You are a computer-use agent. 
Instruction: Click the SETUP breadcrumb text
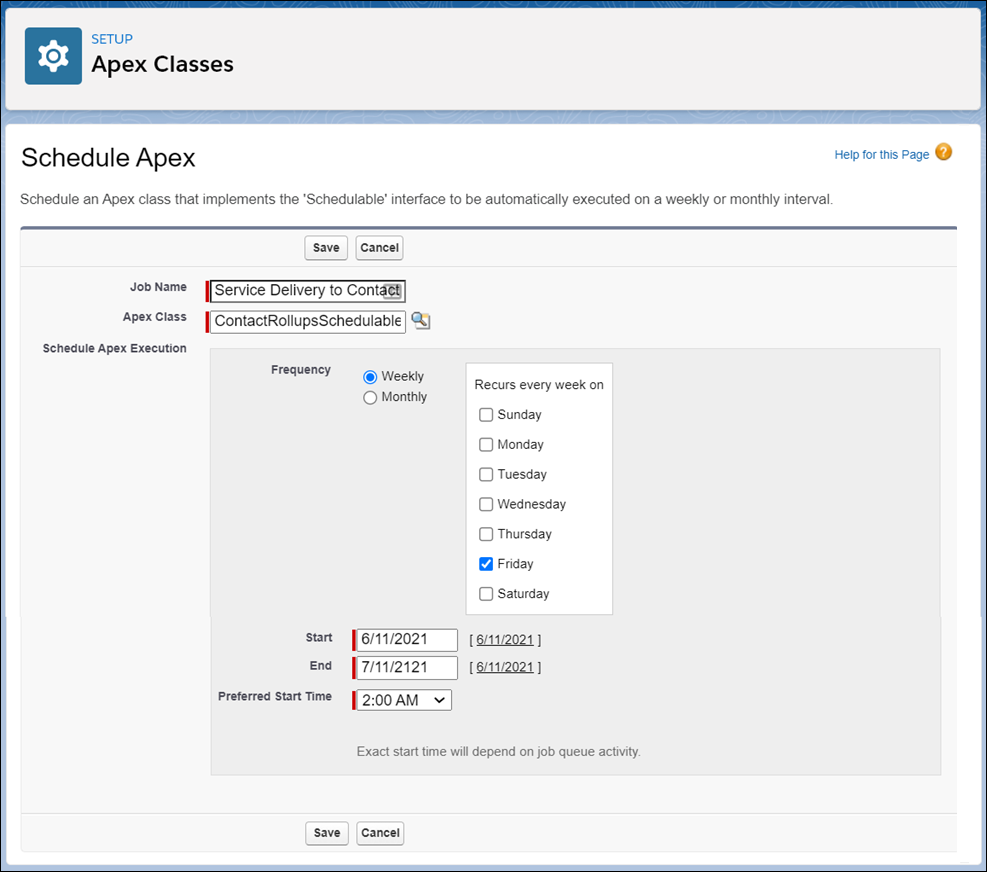point(112,39)
